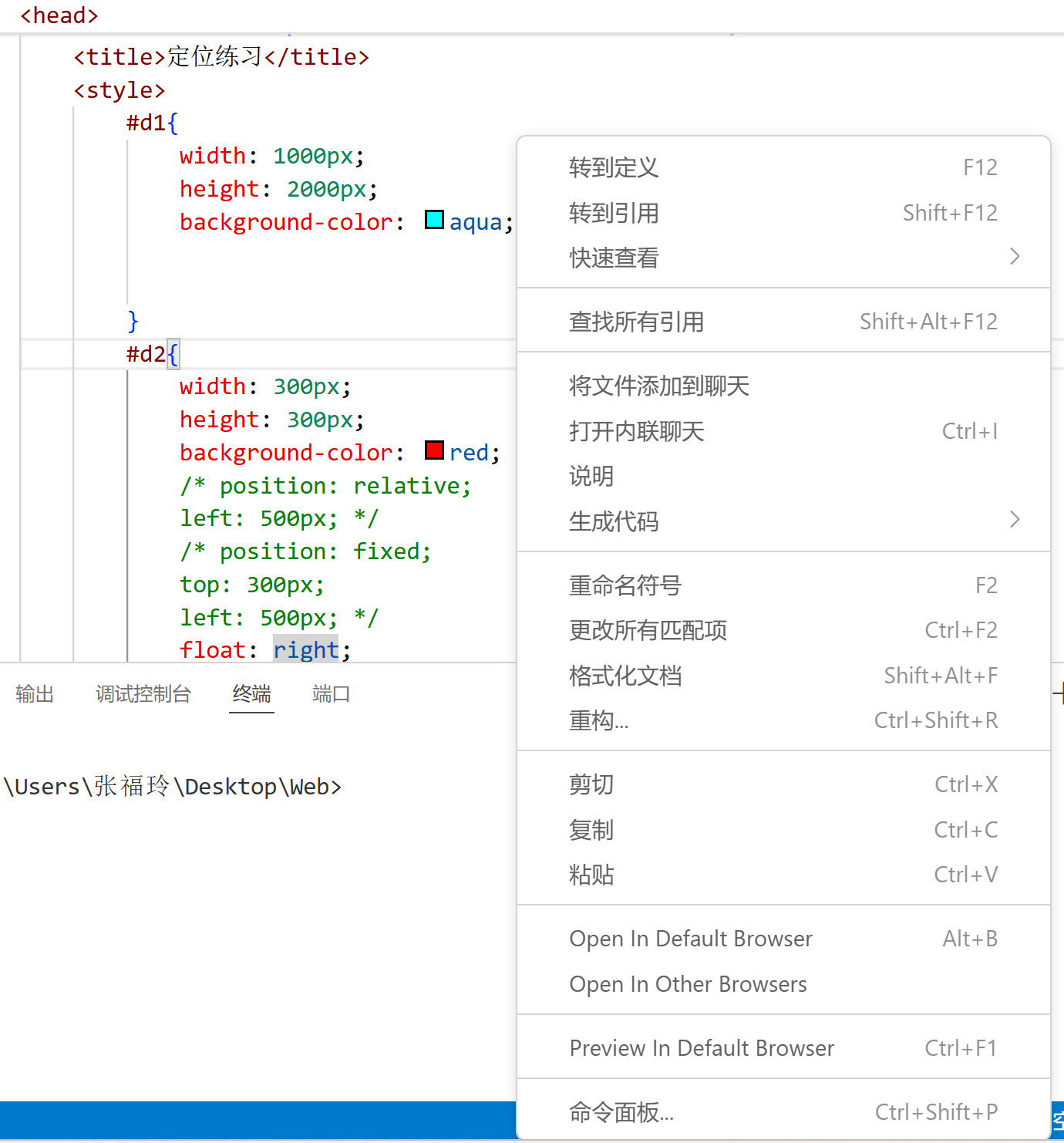
Task: Choose 转到定义 from the context menu
Action: tap(783, 167)
